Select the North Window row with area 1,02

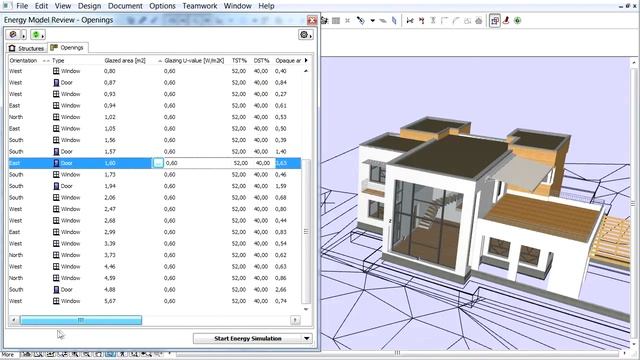coord(155,117)
